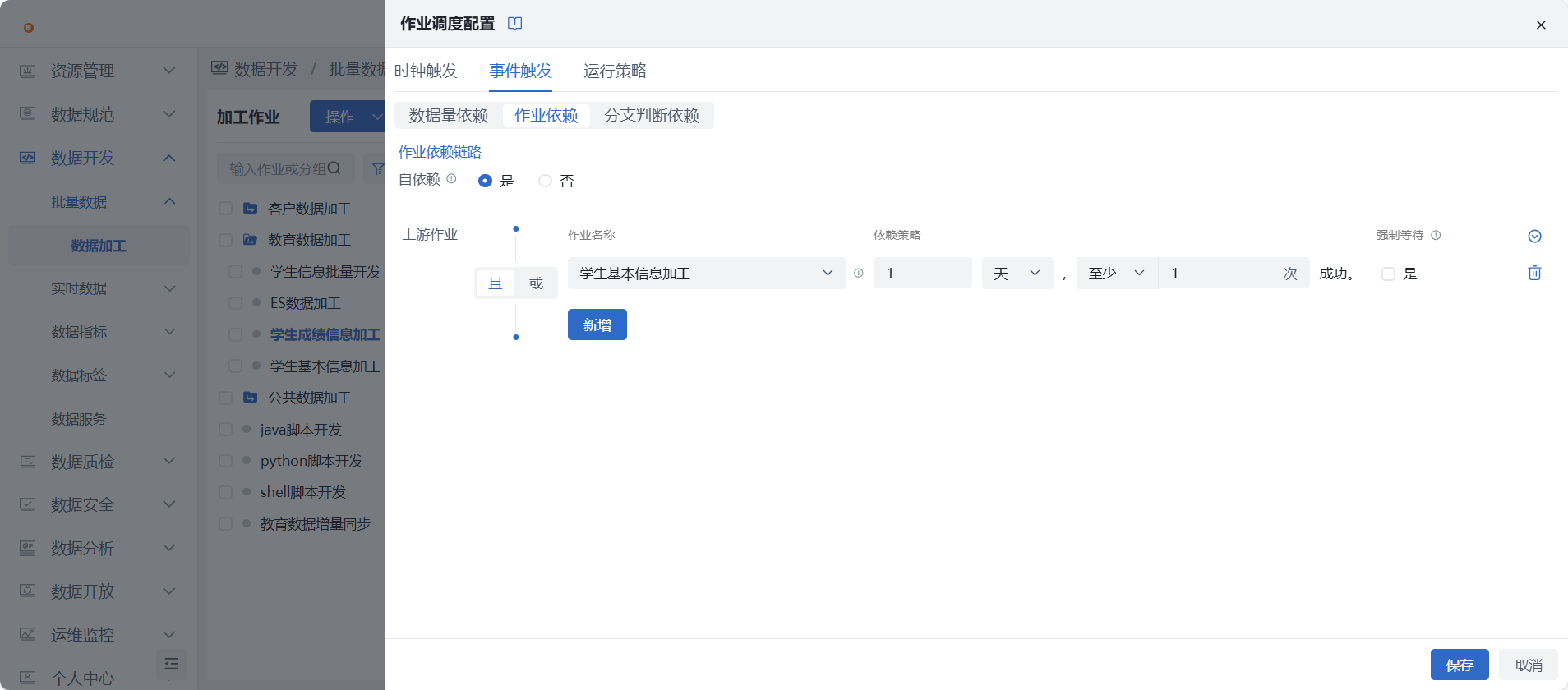Click the 保存 button

[x=1460, y=665]
